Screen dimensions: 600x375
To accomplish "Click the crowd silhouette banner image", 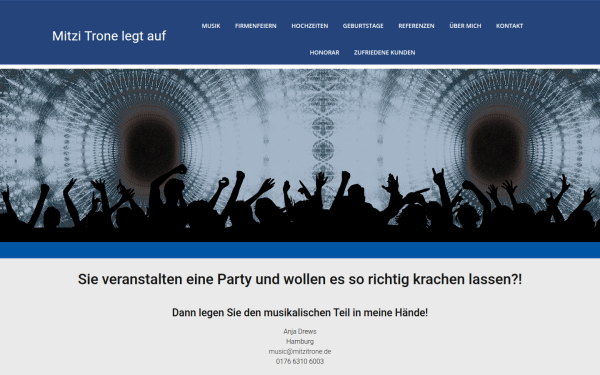I will click(300, 155).
